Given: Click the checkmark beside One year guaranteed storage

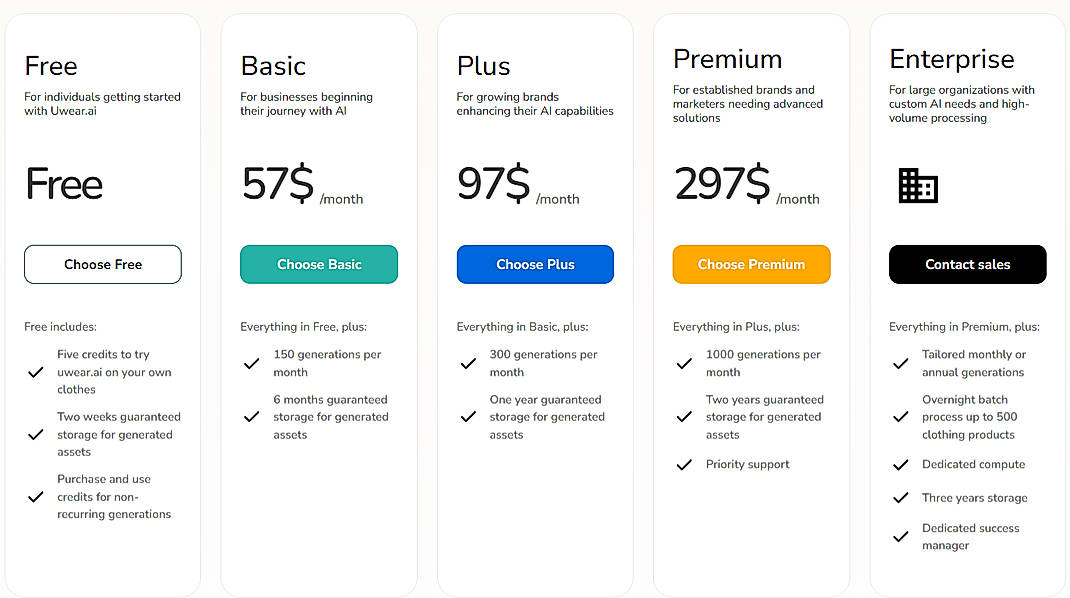Looking at the screenshot, I should pyautogui.click(x=468, y=417).
